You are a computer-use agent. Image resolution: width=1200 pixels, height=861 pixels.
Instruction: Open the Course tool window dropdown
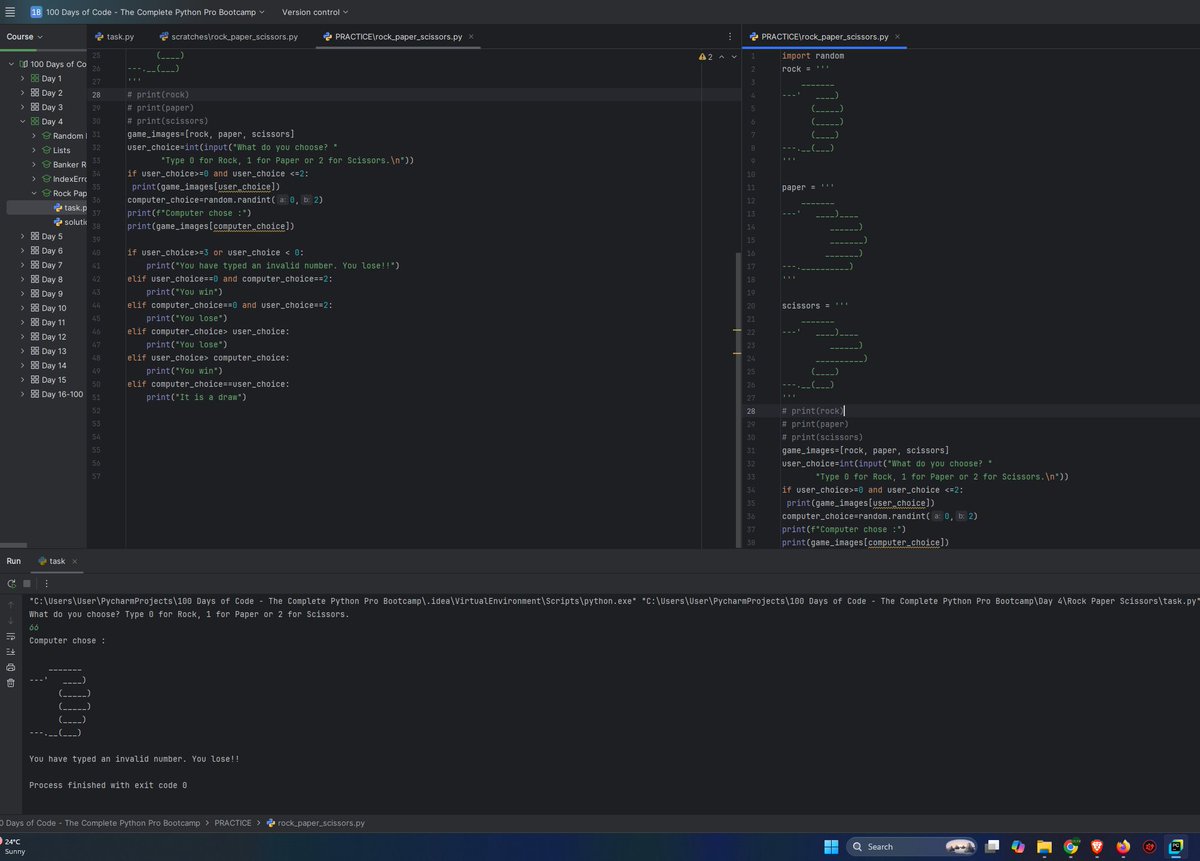pyautogui.click(x=25, y=37)
